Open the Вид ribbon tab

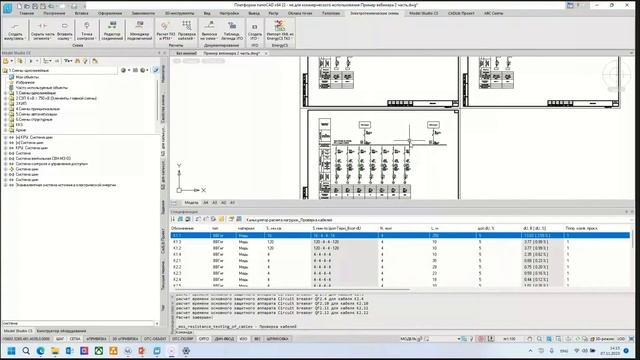coord(207,13)
